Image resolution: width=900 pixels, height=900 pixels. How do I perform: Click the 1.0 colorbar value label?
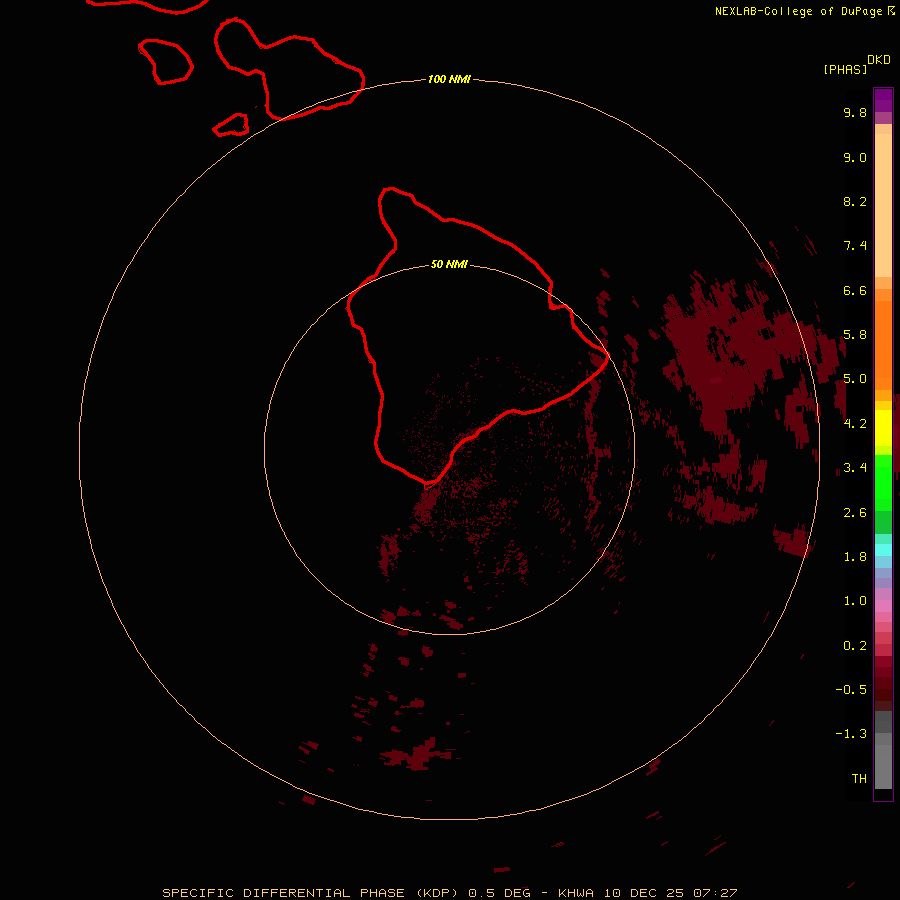(x=855, y=601)
